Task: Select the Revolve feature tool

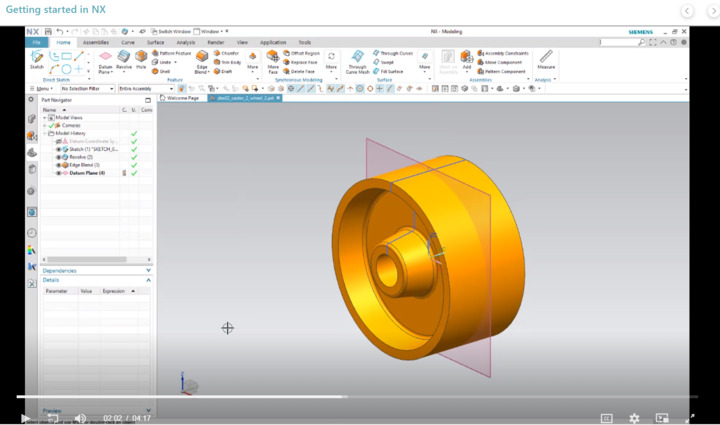Action: [123, 60]
